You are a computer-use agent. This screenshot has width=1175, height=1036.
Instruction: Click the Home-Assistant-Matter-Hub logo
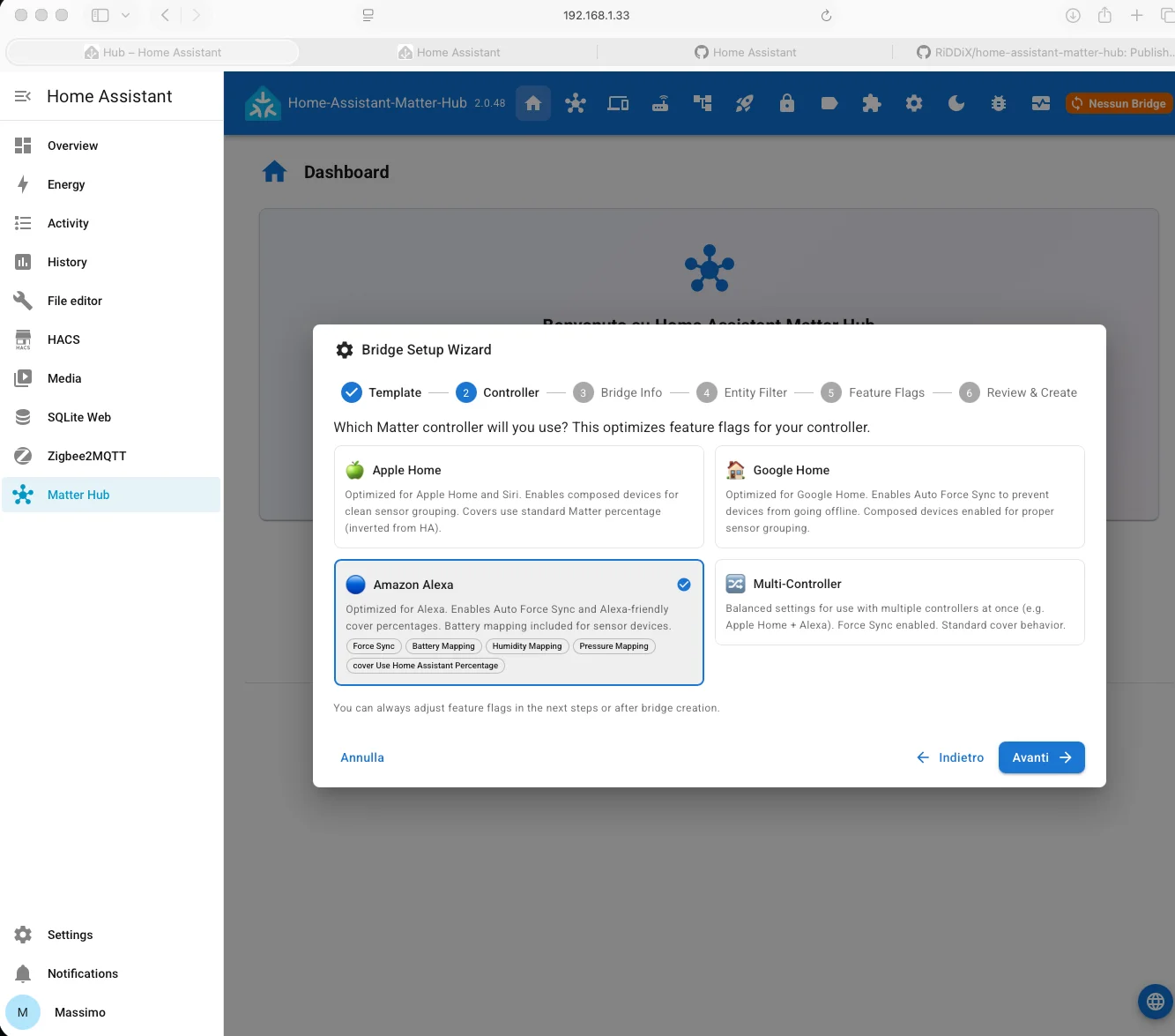263,103
